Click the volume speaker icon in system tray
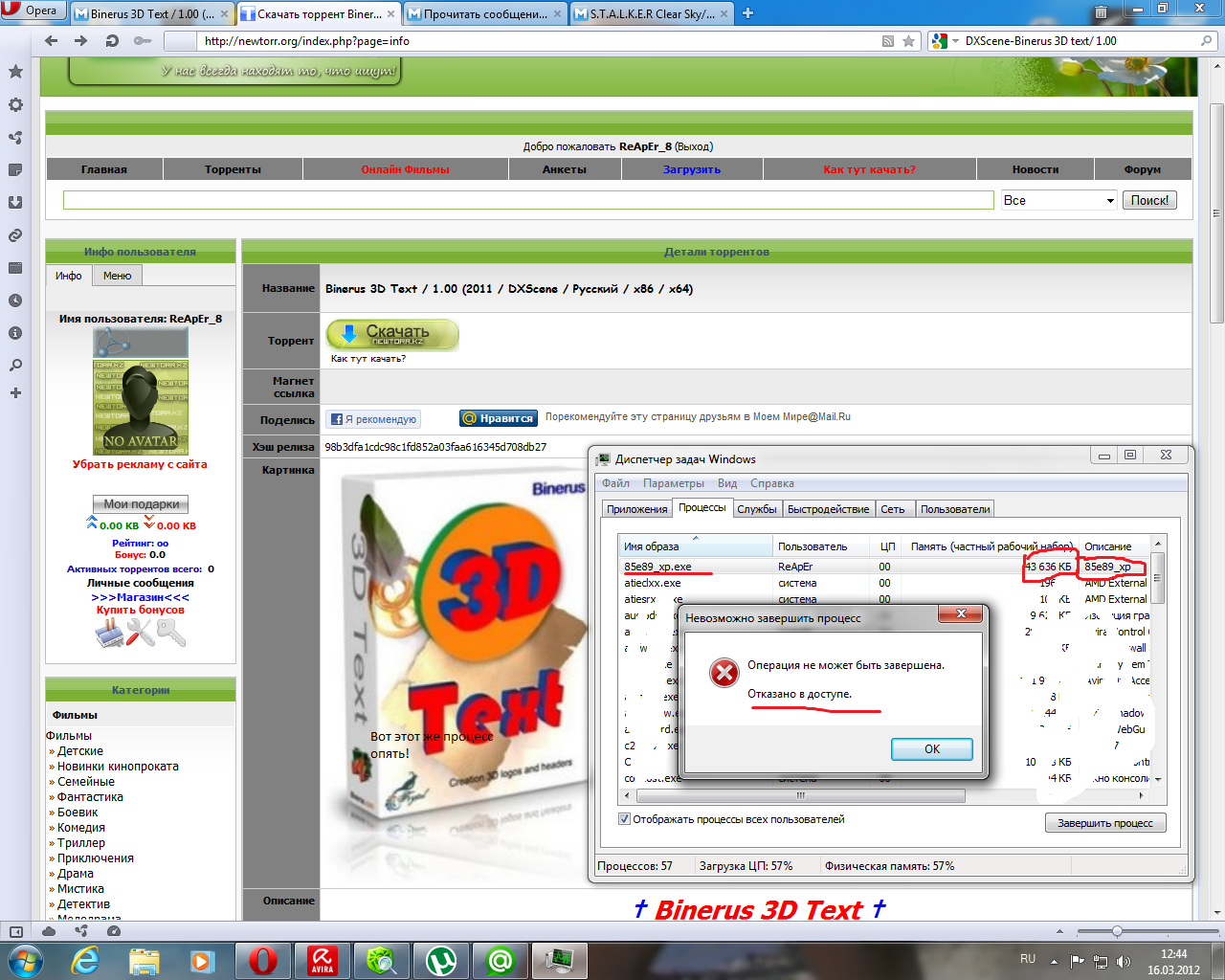1225x980 pixels. click(x=1123, y=961)
